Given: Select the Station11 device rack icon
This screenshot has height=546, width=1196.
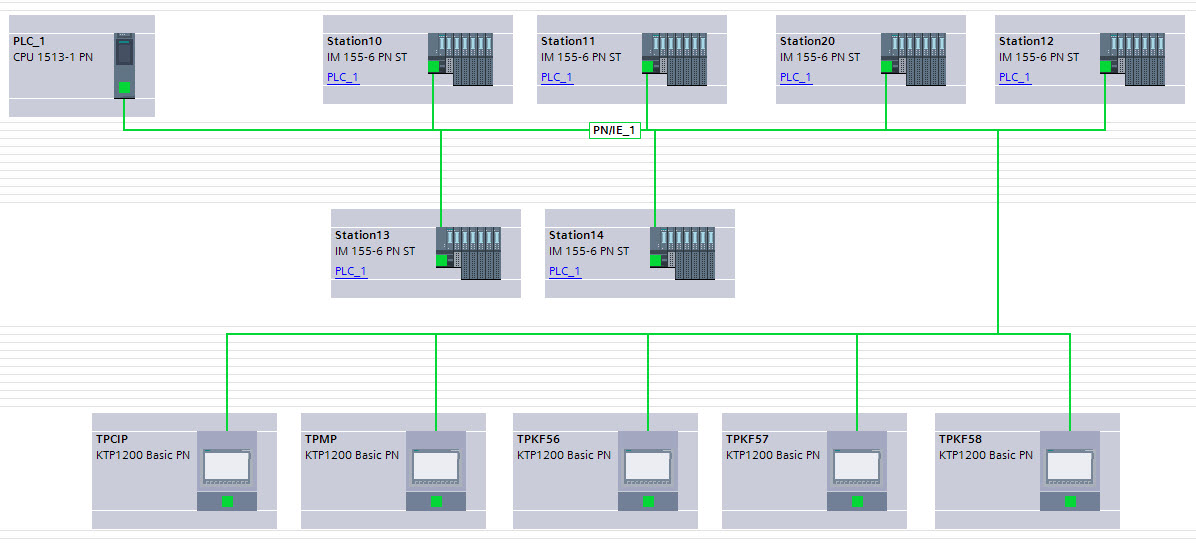Looking at the screenshot, I should click(x=675, y=59).
